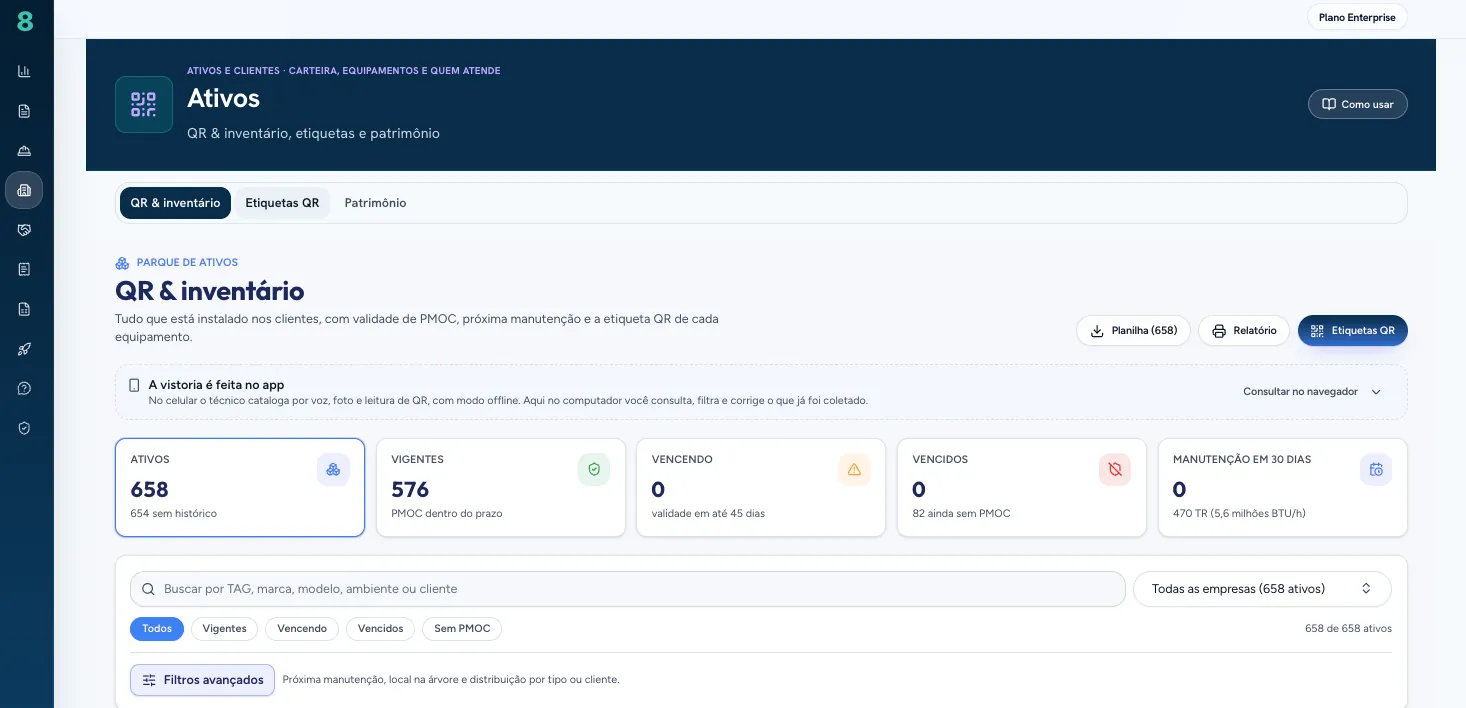Image resolution: width=1466 pixels, height=708 pixels.
Task: Open the handshake sidebar icon
Action: point(24,230)
